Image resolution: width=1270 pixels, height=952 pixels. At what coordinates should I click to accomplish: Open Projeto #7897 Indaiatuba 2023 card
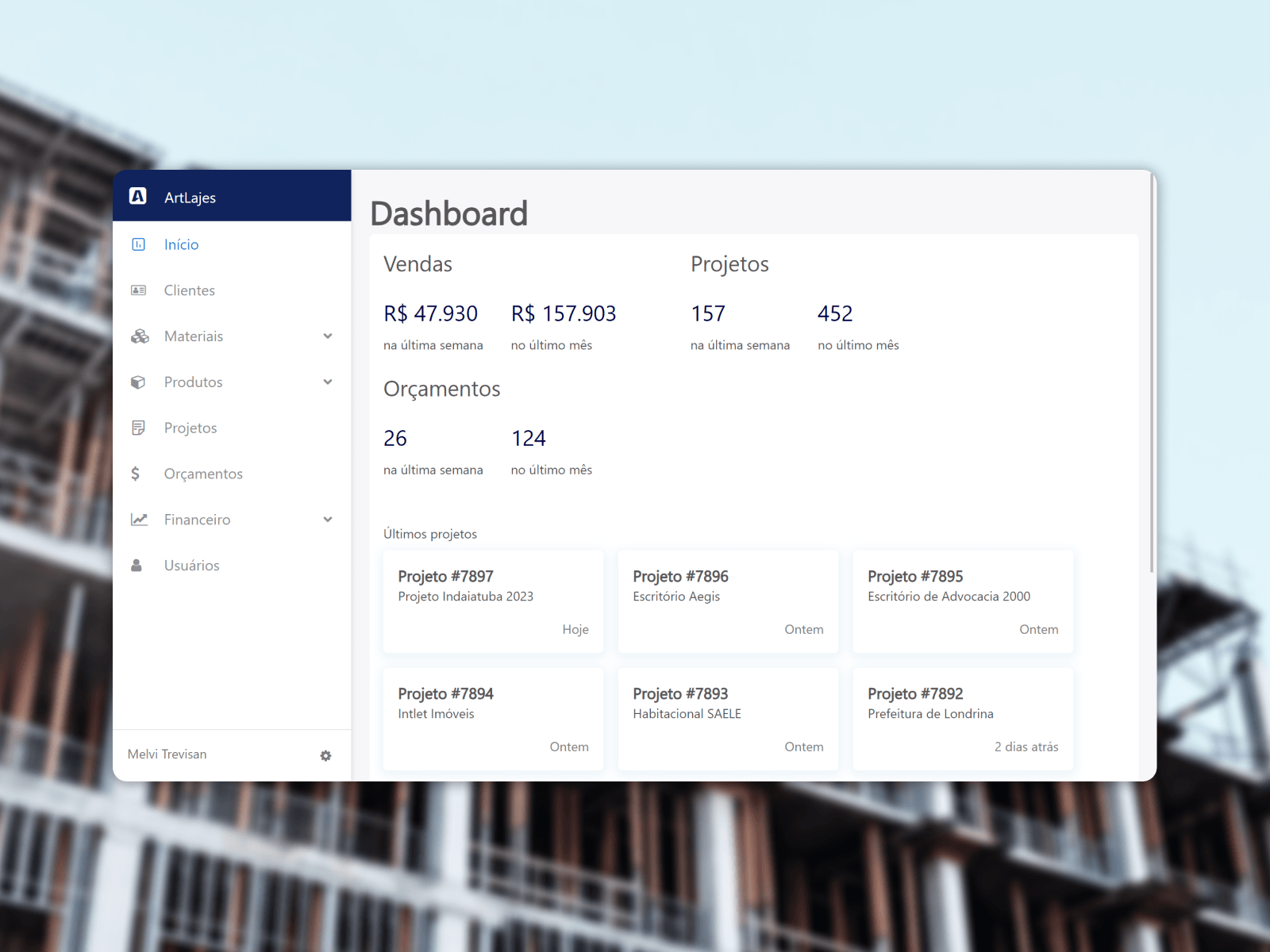pyautogui.click(x=493, y=601)
